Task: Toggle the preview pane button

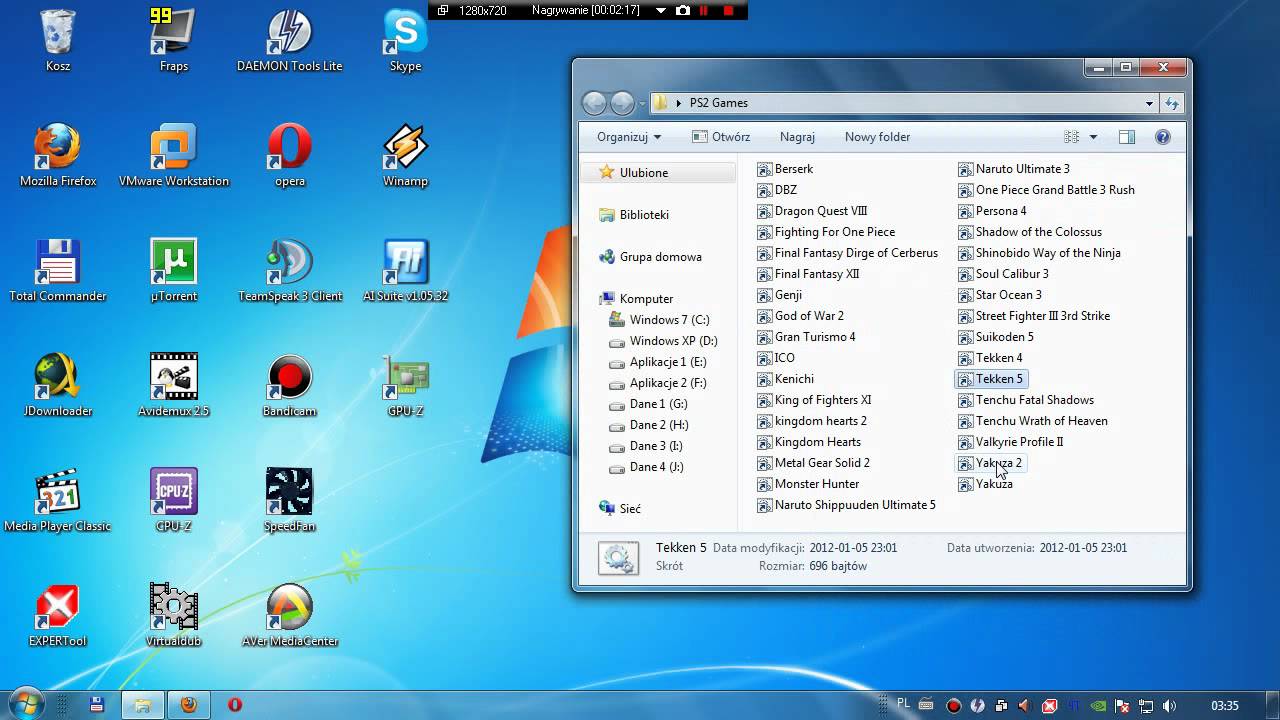Action: point(1127,137)
